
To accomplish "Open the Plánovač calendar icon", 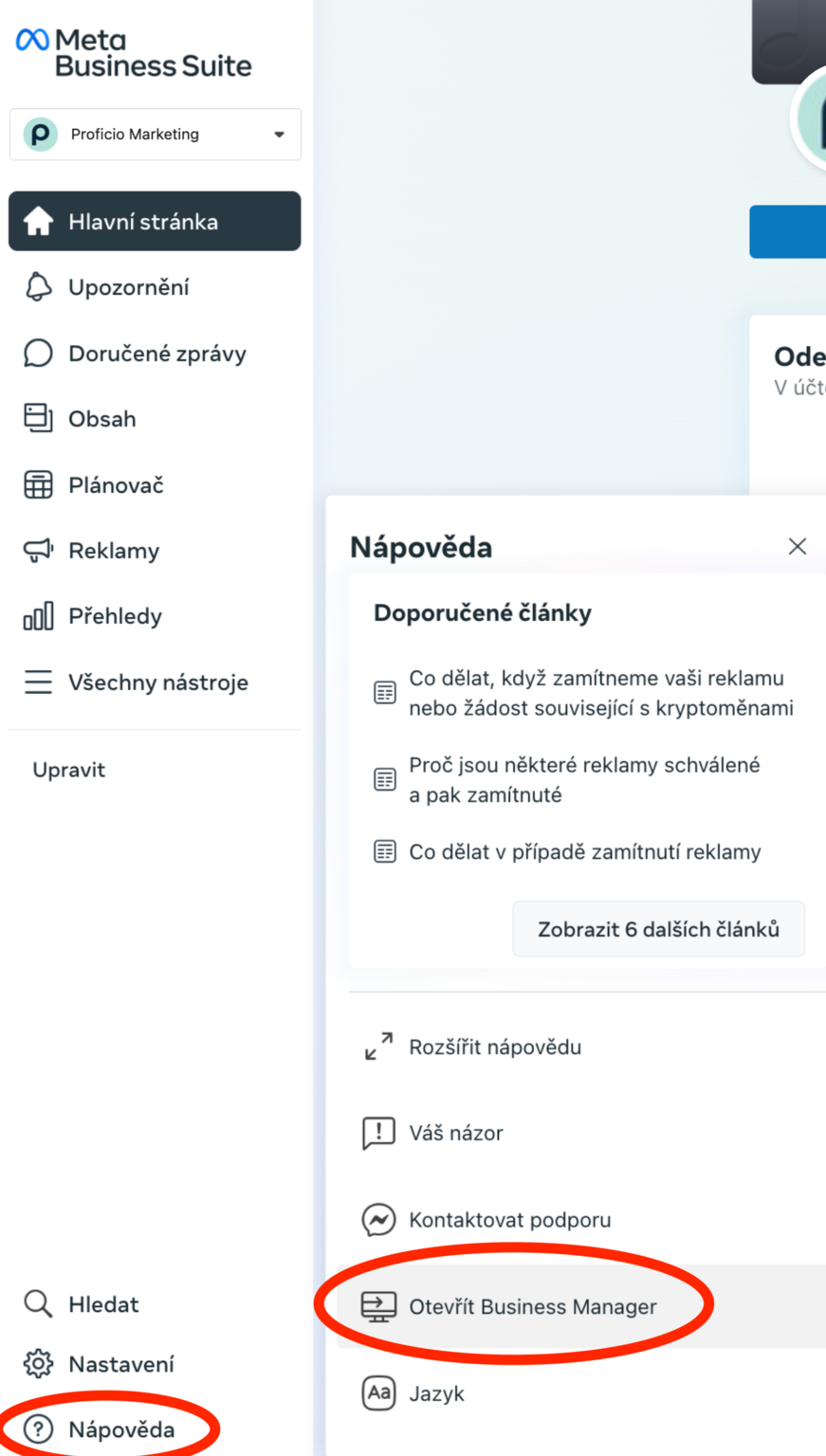I will tap(38, 484).
